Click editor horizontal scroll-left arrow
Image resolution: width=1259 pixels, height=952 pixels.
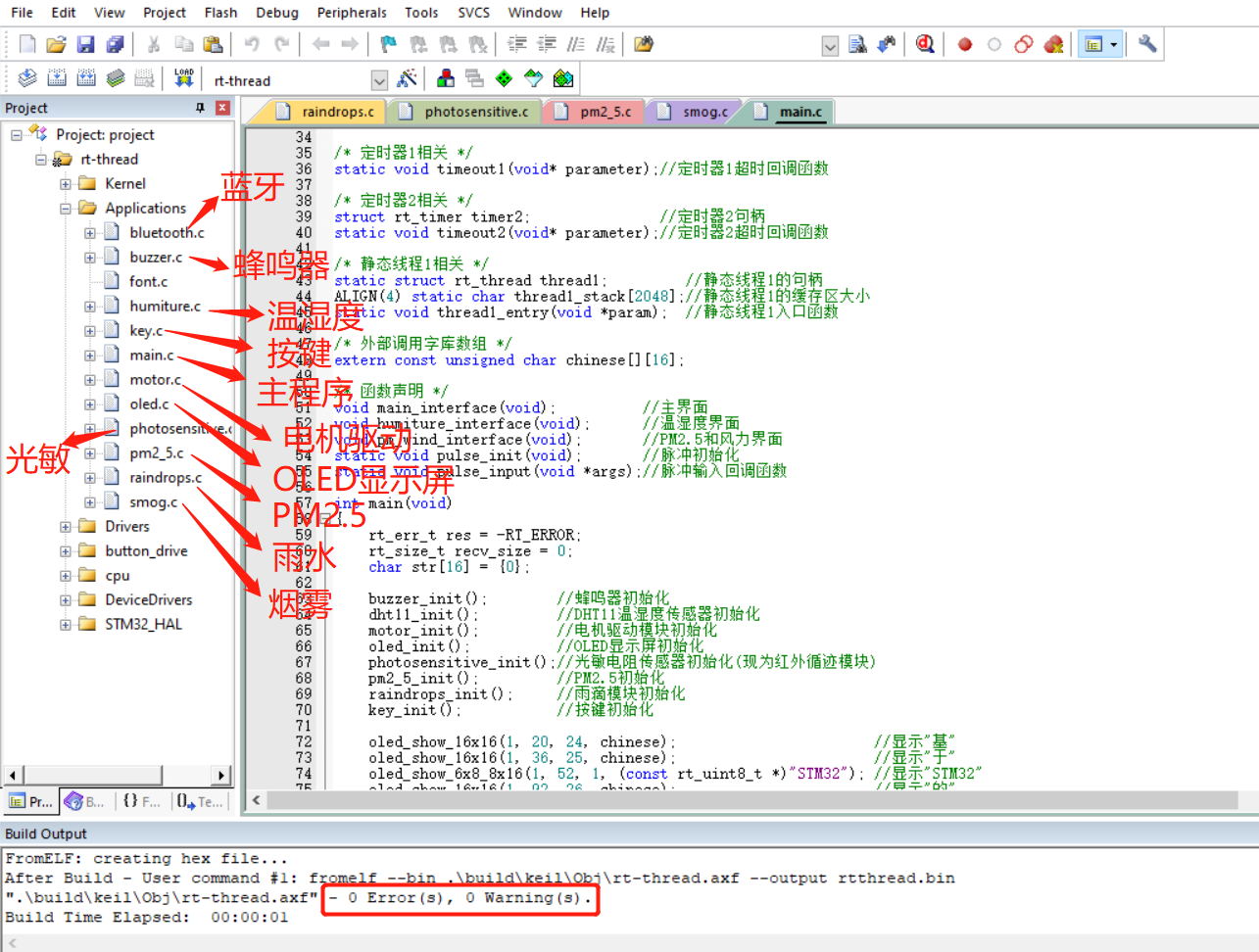click(x=257, y=800)
